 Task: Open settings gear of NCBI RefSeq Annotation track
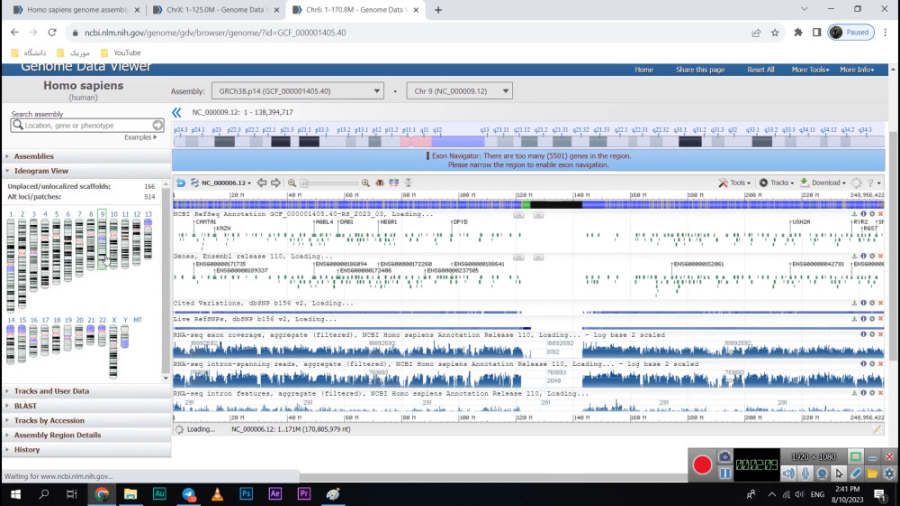coord(872,214)
